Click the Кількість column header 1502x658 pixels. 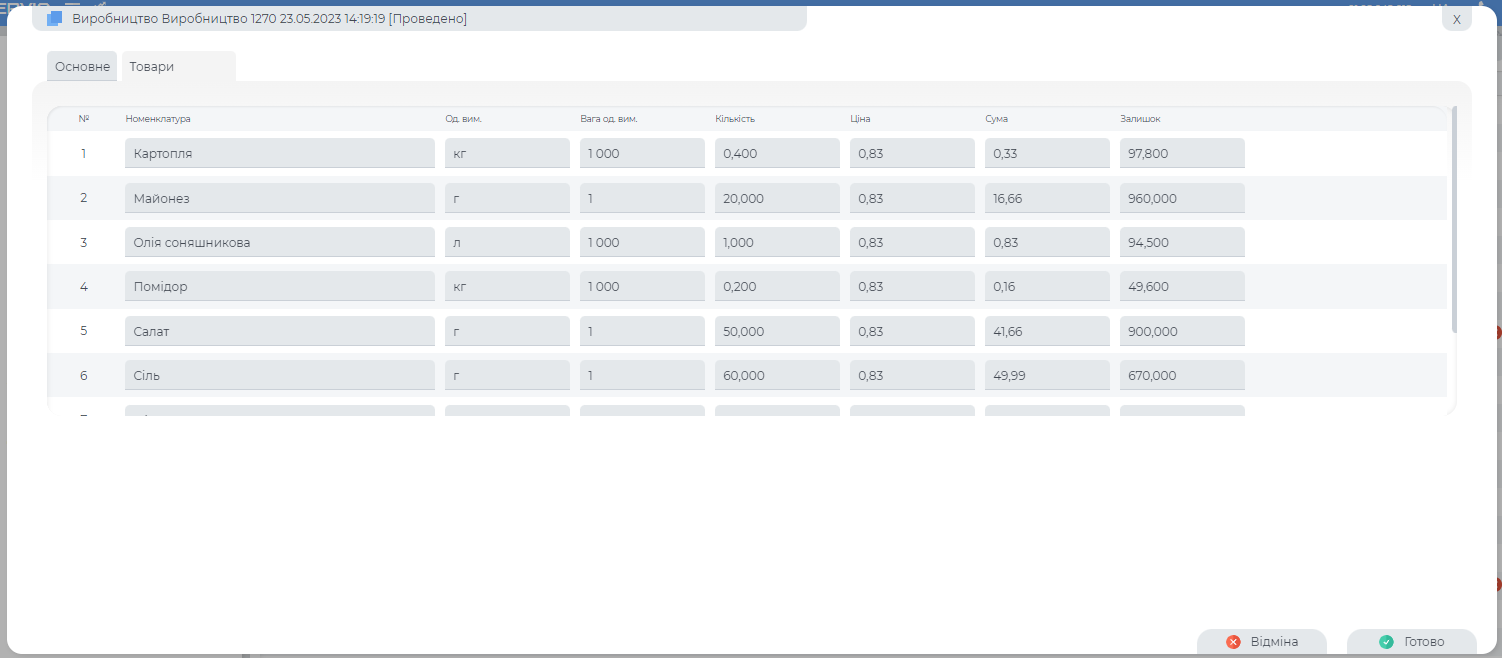[735, 119]
